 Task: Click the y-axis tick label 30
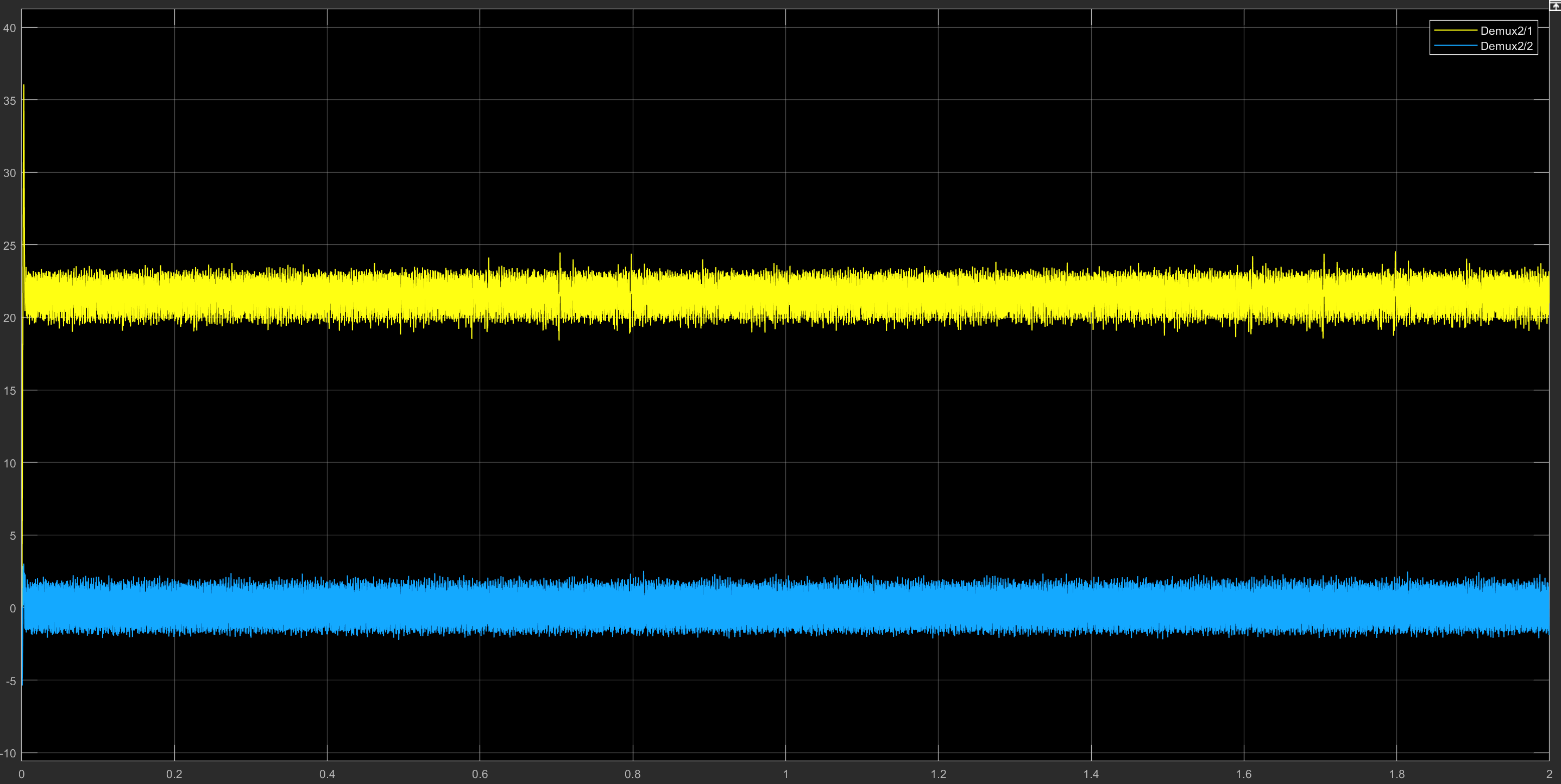10,173
